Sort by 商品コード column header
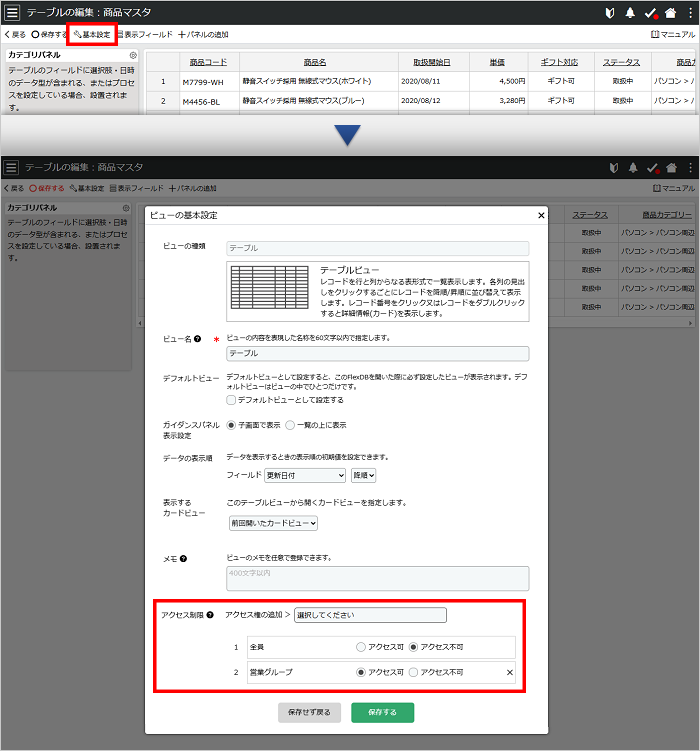700x751 pixels. (x=208, y=62)
